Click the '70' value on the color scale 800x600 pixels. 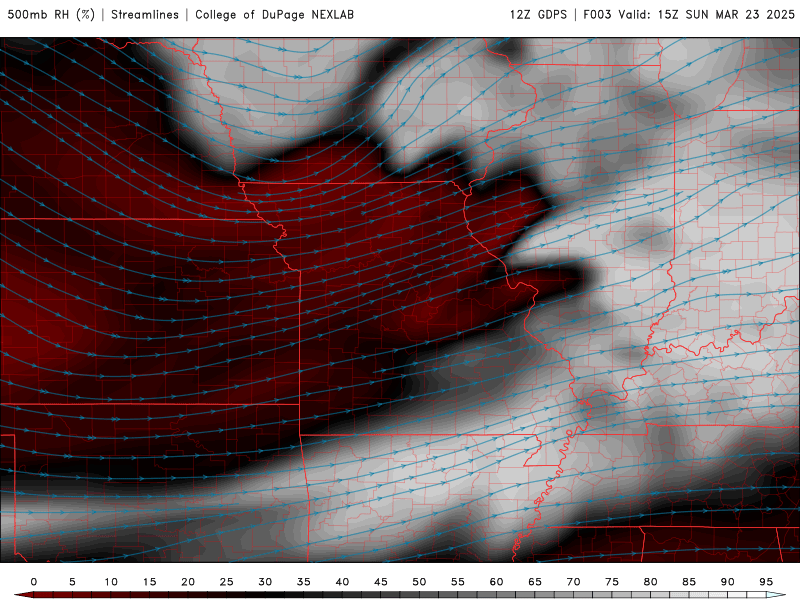[x=573, y=582]
